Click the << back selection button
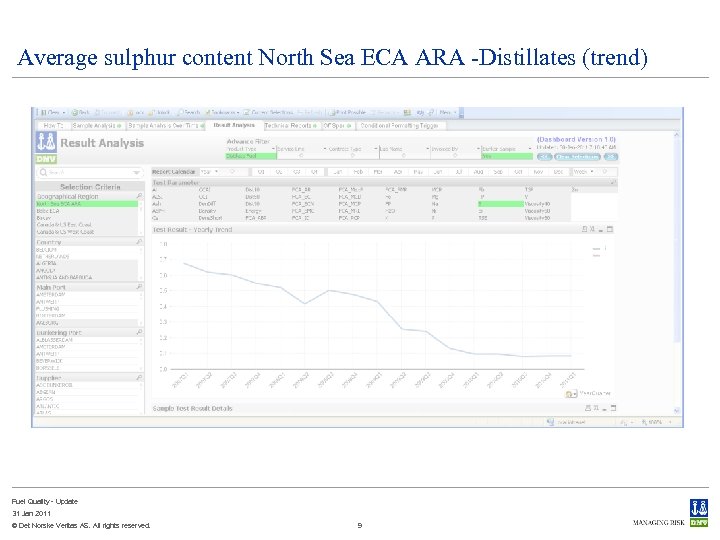Viewport: 720px width, 540px height. (544, 157)
